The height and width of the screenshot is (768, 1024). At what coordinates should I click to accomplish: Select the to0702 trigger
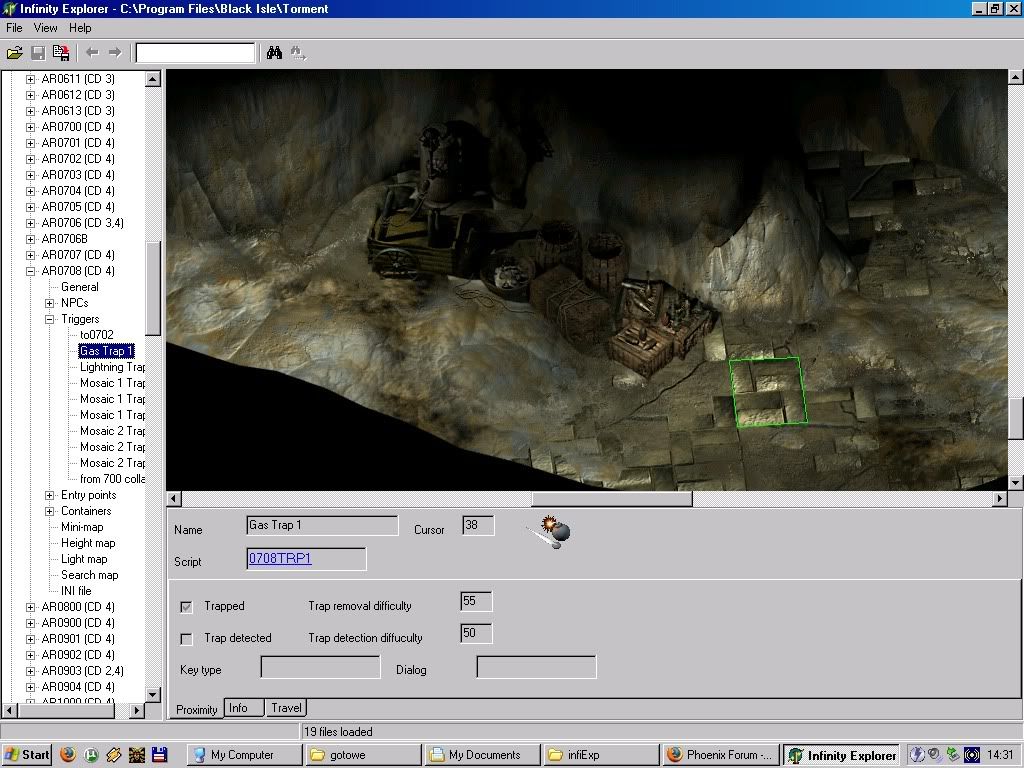pyautogui.click(x=97, y=335)
